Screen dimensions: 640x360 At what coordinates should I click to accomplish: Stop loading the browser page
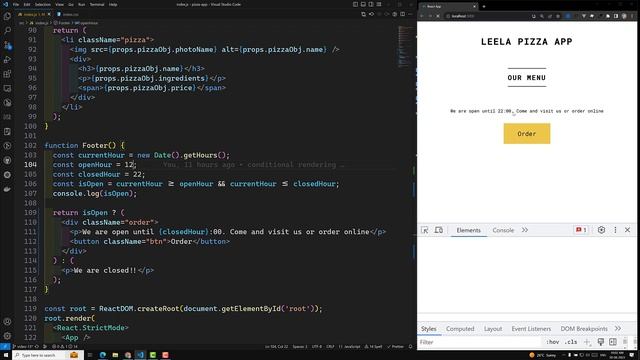pyautogui.click(x=438, y=16)
